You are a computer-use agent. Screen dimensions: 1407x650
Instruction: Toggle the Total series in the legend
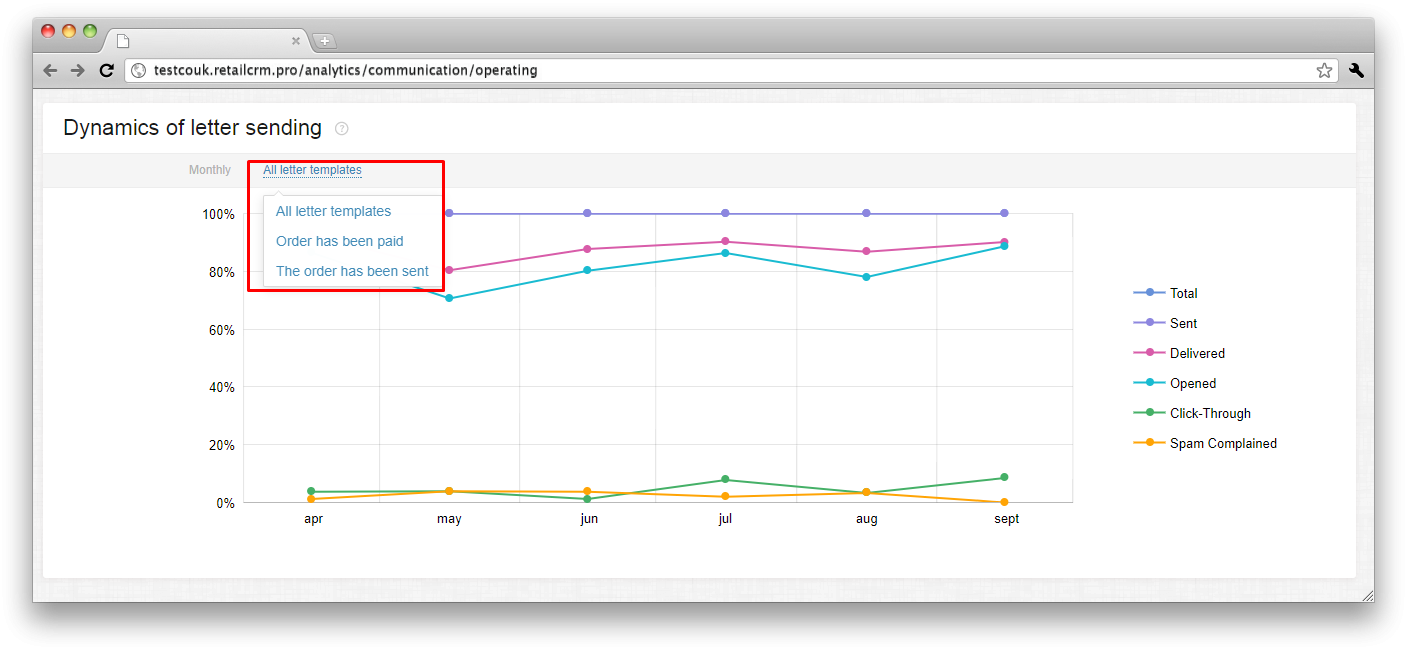pyautogui.click(x=1165, y=293)
